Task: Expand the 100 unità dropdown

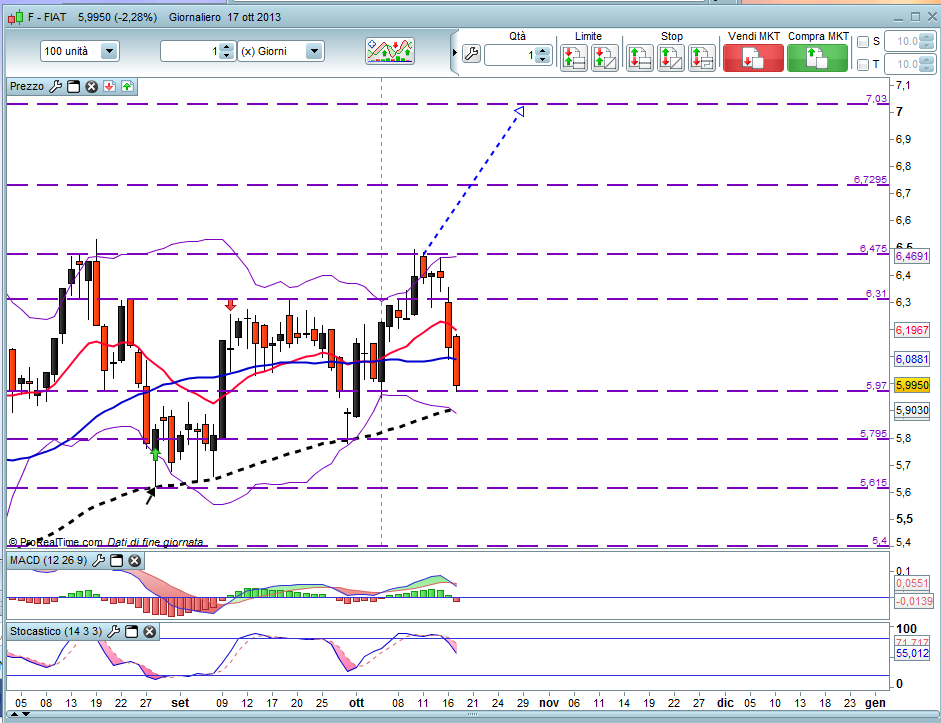Action: pos(109,51)
